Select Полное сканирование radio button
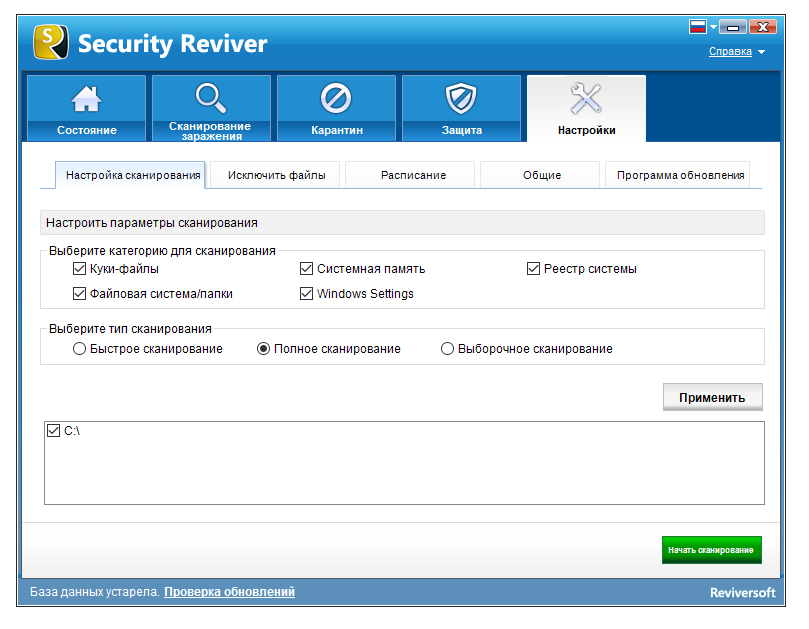809x629 pixels. pos(263,349)
